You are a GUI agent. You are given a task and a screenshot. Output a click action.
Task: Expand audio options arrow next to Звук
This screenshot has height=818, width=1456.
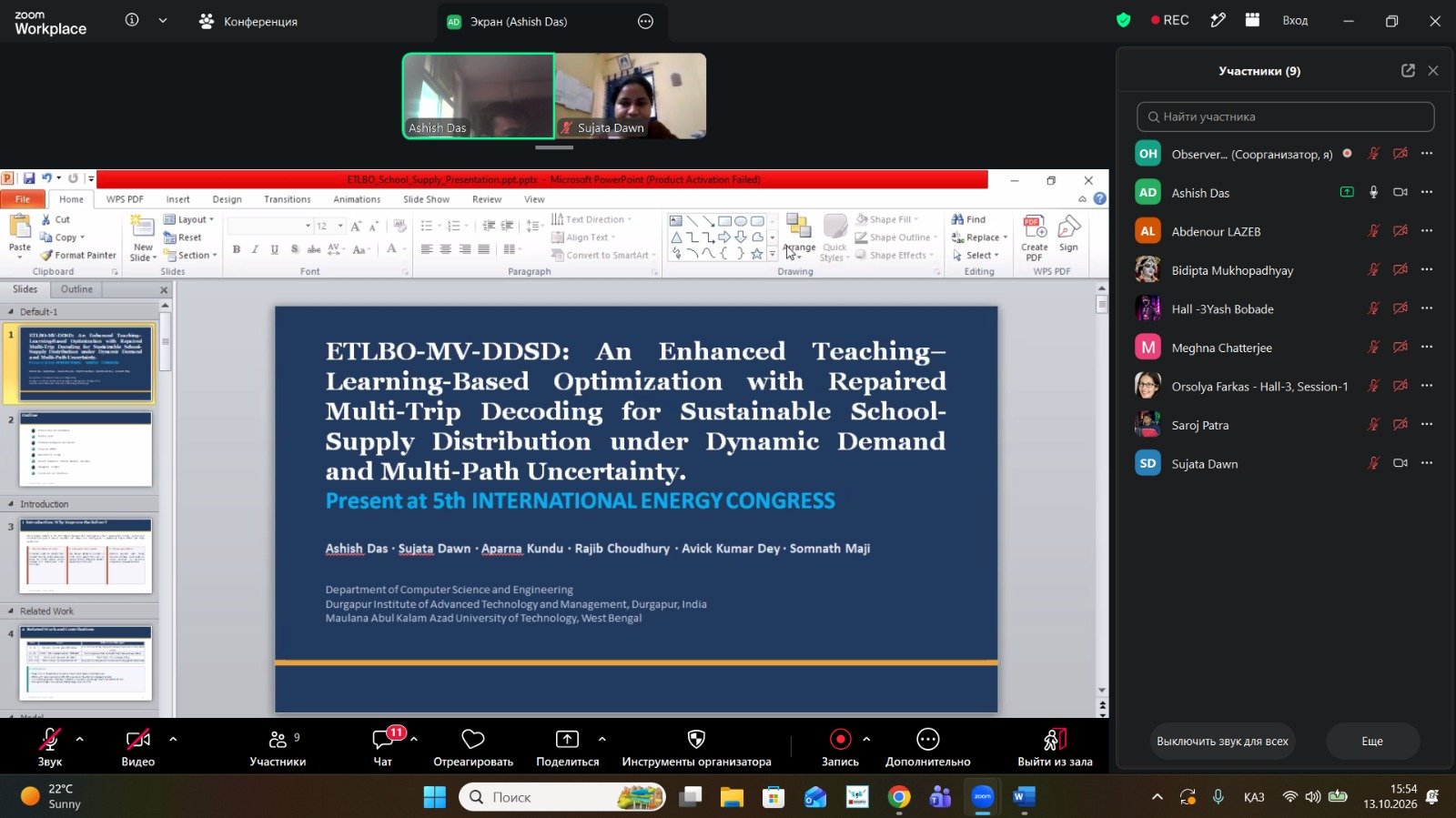tap(80, 739)
